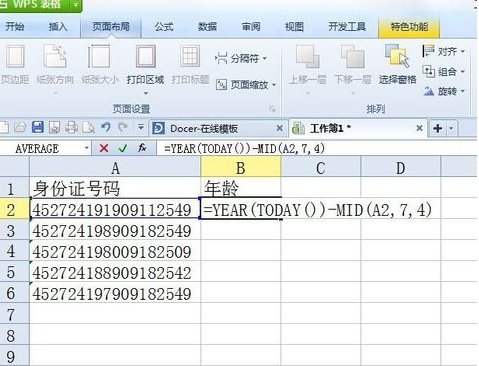Close the 工作簿1 tab

pos(420,128)
